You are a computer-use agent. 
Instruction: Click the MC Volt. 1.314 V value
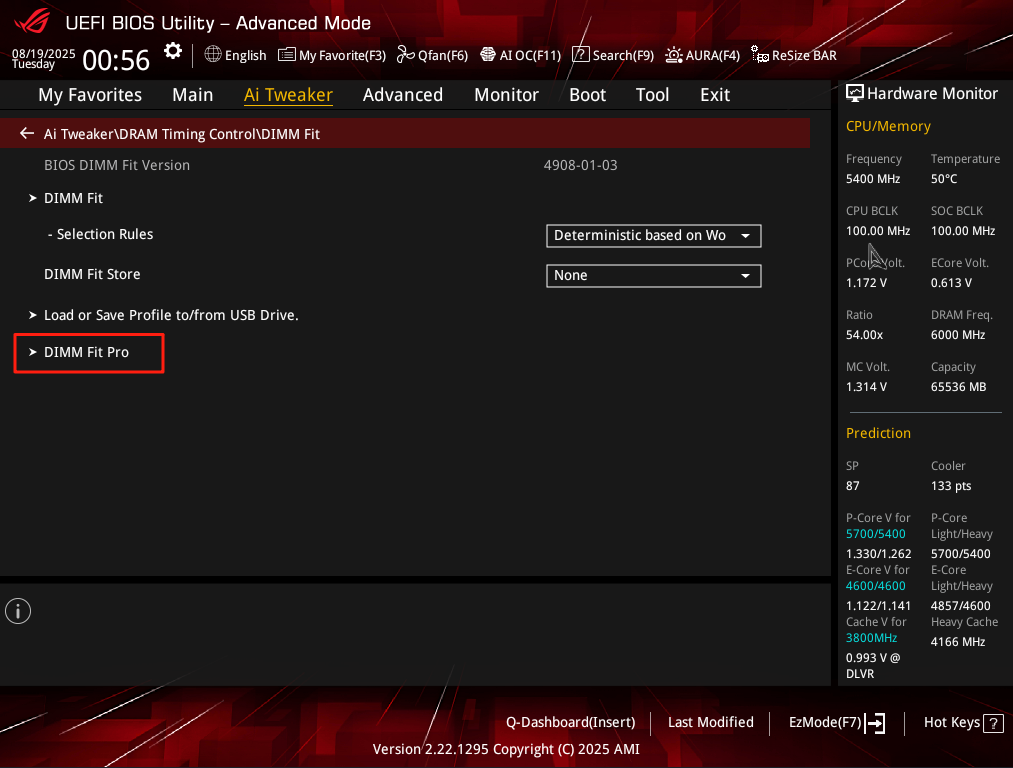(x=866, y=387)
